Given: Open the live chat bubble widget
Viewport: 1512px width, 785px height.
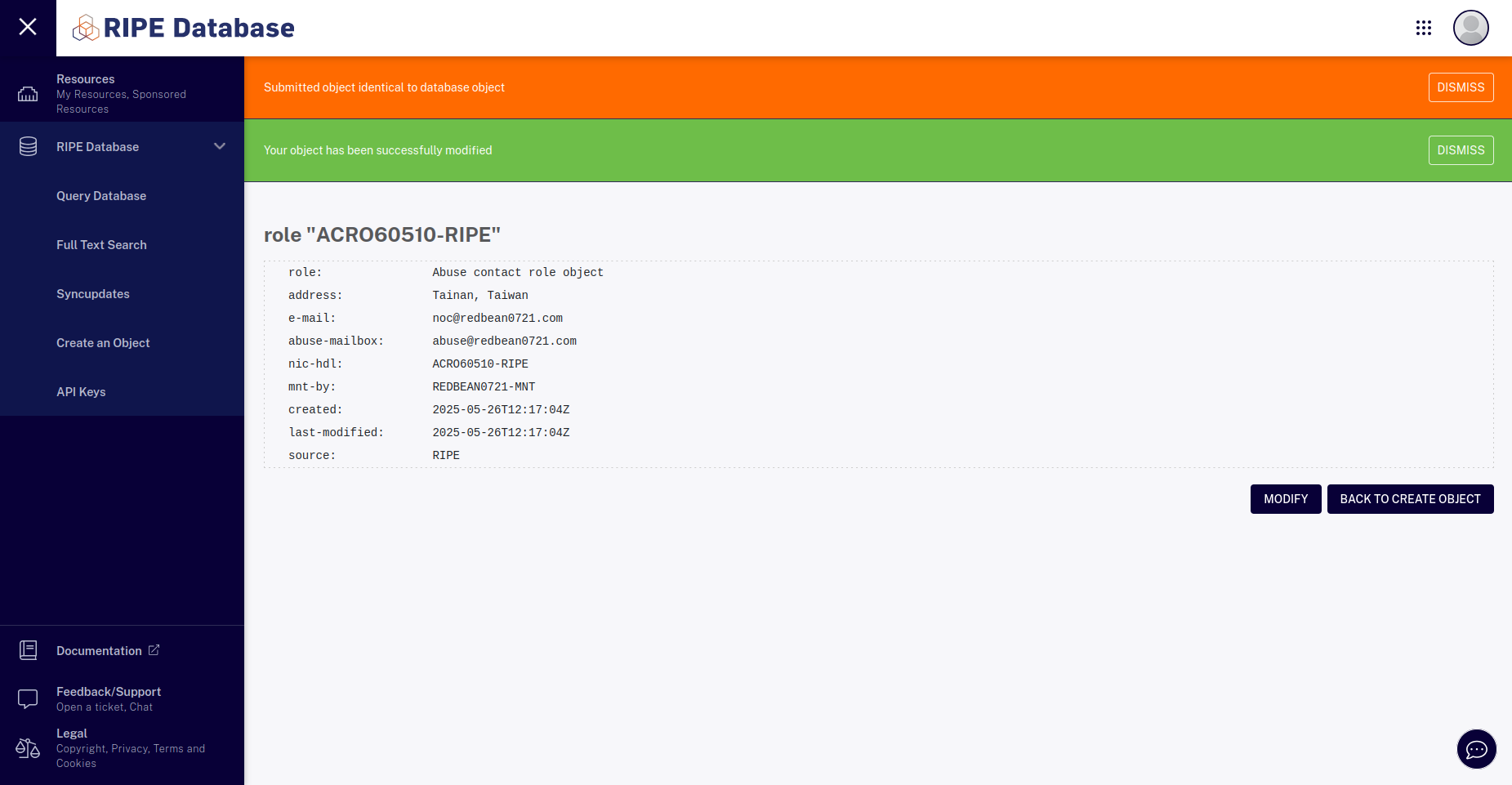Looking at the screenshot, I should pyautogui.click(x=1476, y=749).
